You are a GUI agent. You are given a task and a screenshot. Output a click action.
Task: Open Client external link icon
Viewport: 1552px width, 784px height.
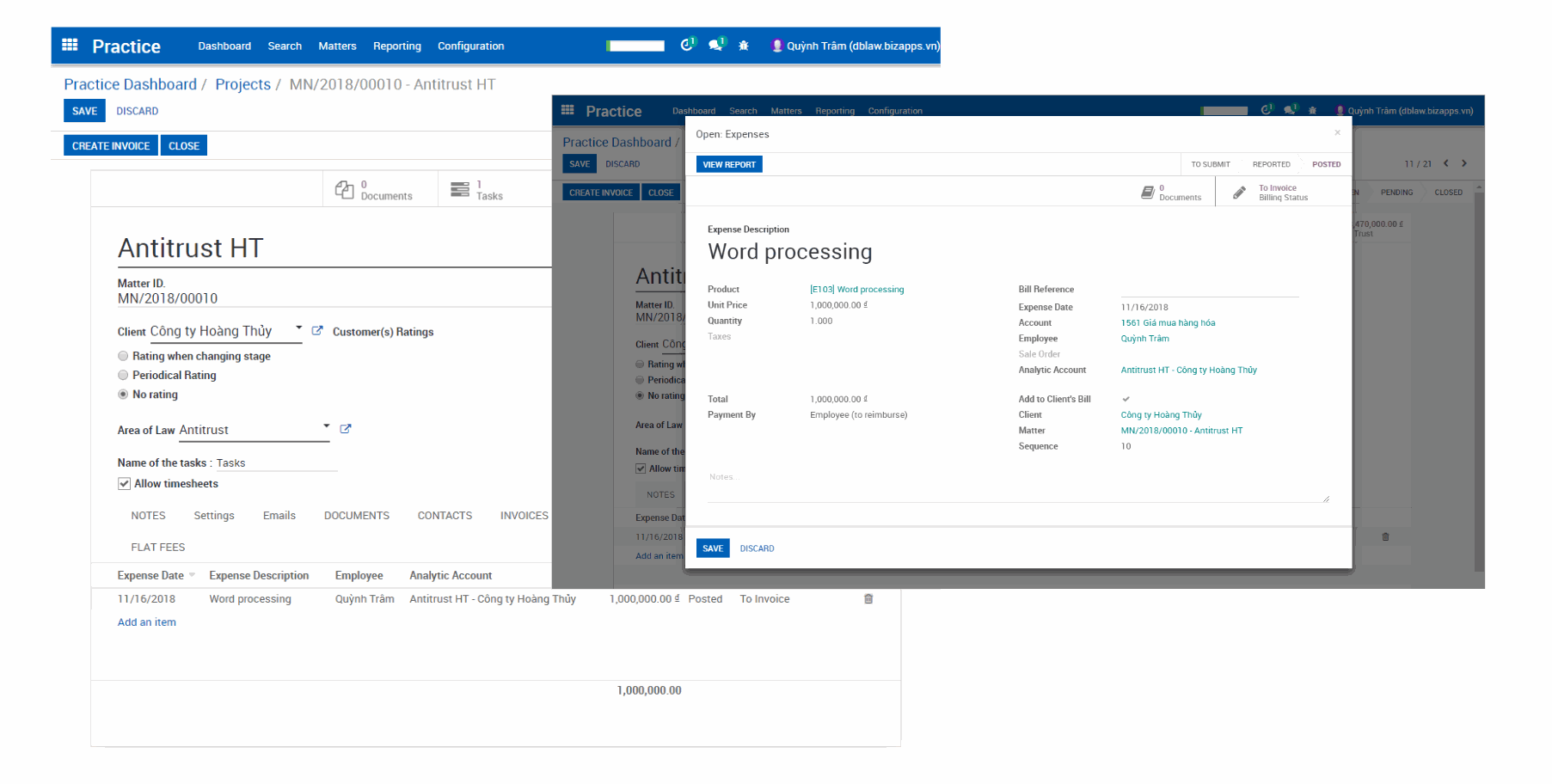[317, 331]
